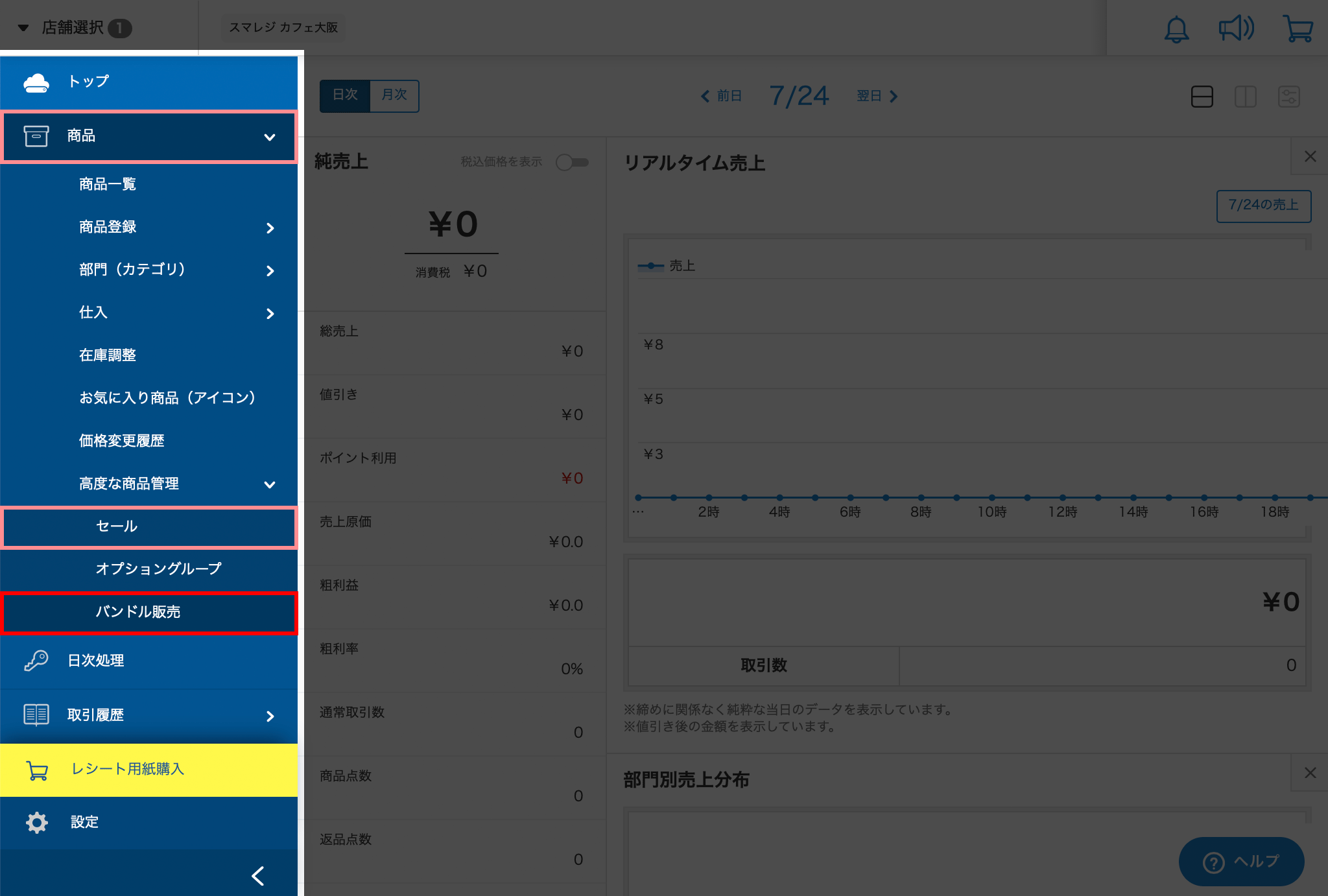Click the 18時 data point on the sales chart

click(x=1274, y=498)
